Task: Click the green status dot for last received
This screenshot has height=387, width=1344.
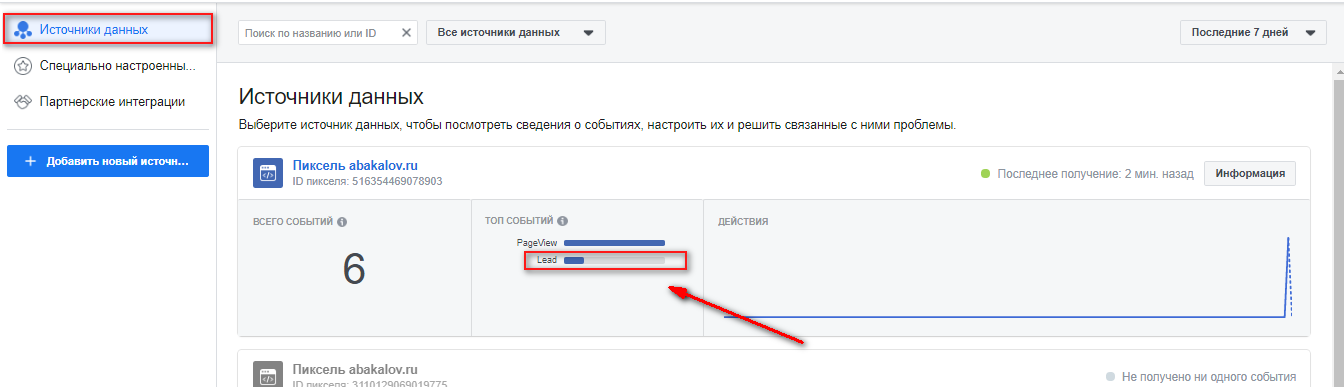Action: [985, 174]
